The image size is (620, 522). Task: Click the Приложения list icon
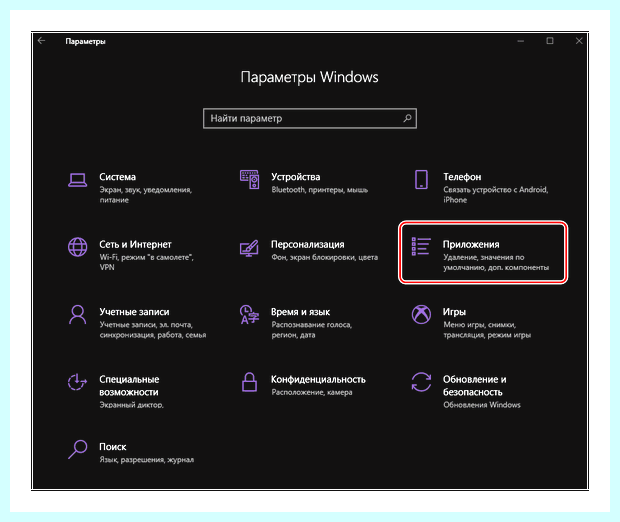click(x=421, y=246)
